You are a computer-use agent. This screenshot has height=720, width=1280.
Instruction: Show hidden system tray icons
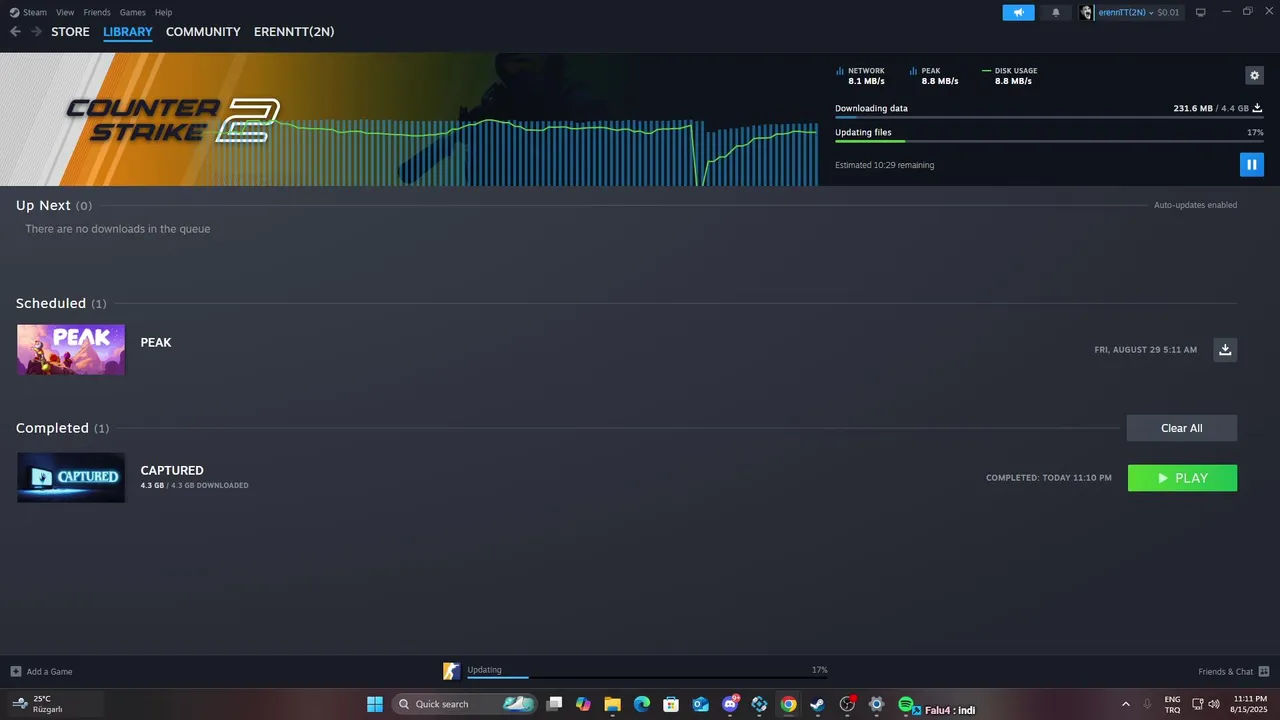pos(1125,704)
